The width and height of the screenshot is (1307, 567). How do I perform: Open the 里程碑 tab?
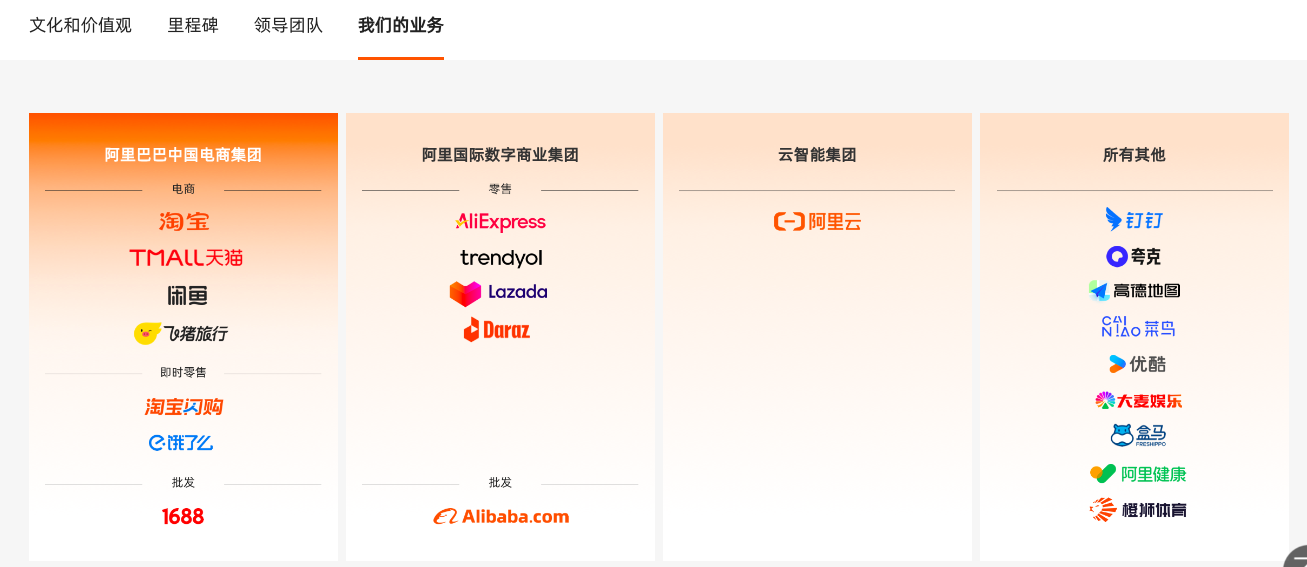click(x=193, y=26)
